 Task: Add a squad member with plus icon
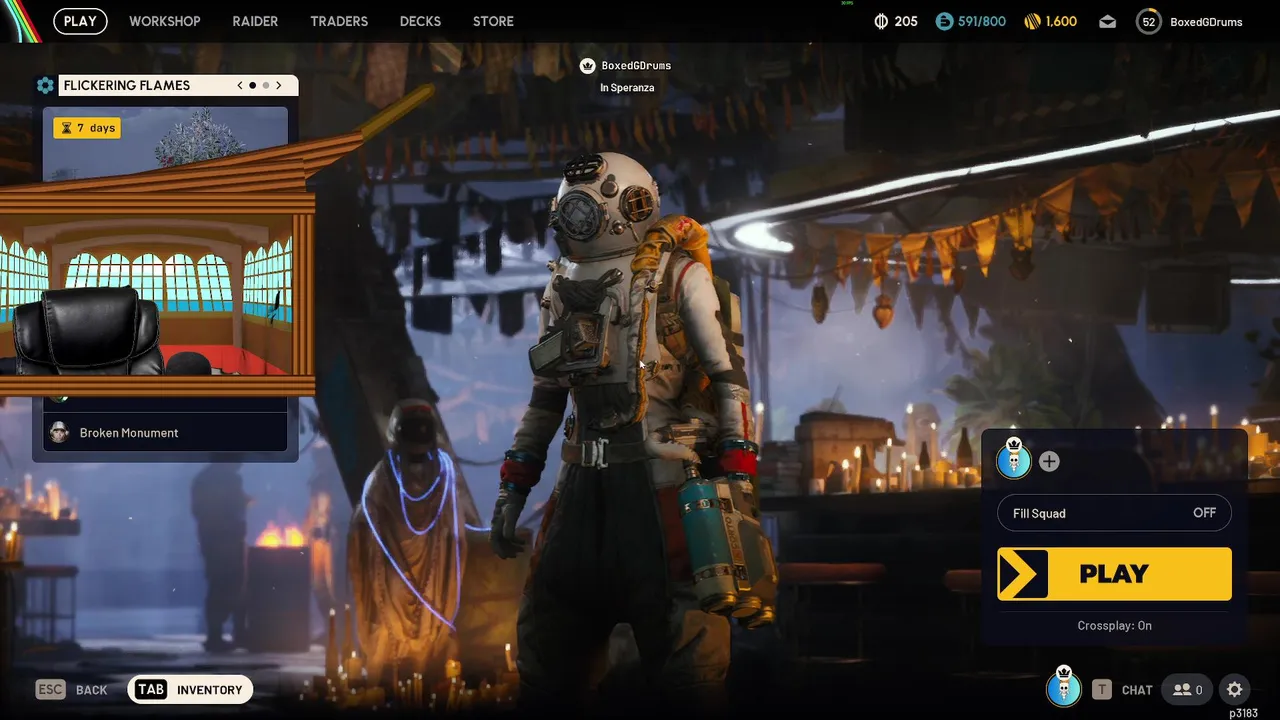(1049, 461)
